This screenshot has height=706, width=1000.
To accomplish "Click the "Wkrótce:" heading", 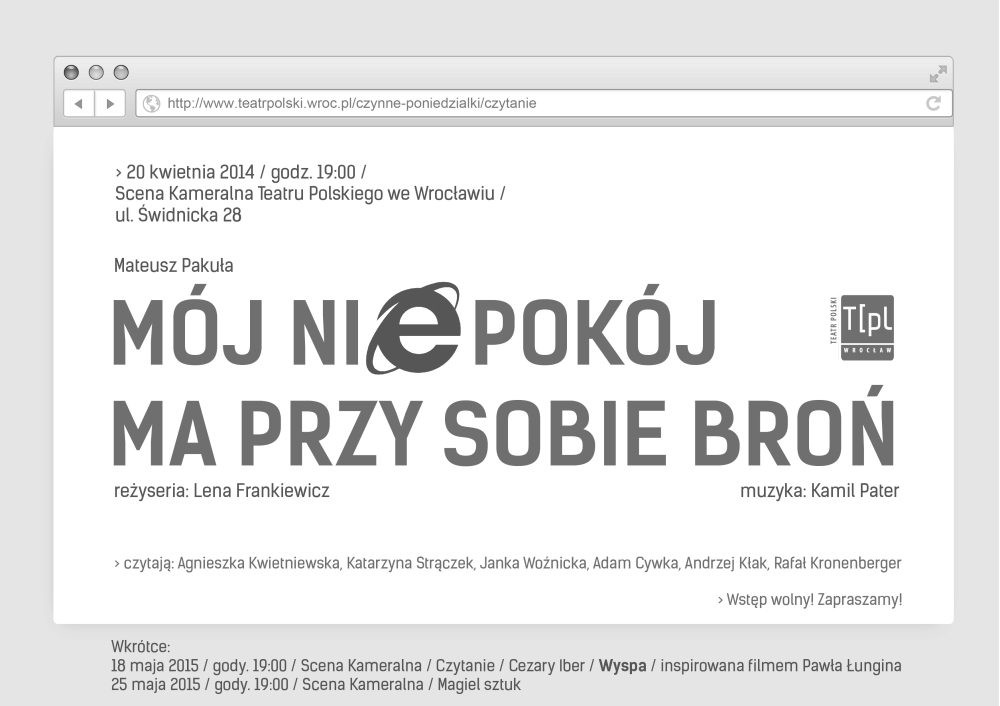I will 141,647.
